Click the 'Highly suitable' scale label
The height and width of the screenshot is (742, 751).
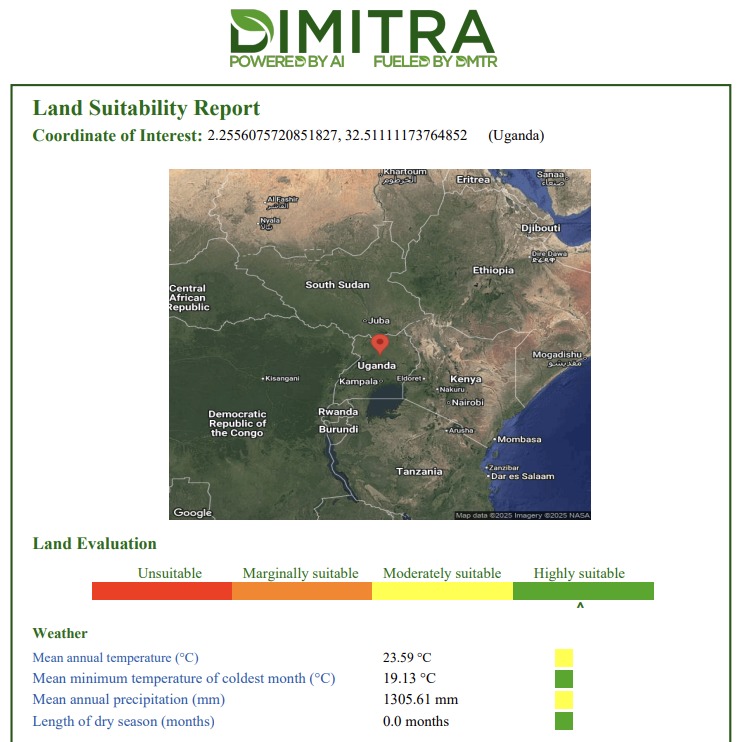click(579, 573)
